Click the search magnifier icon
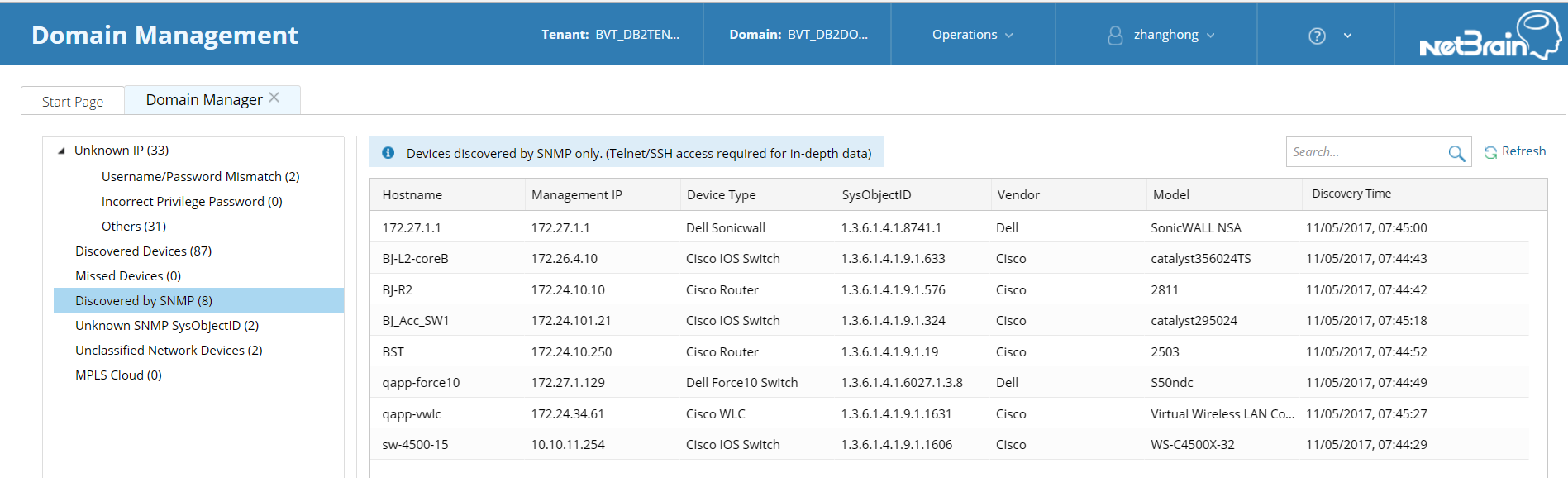This screenshot has width=1568, height=478. [x=1456, y=153]
